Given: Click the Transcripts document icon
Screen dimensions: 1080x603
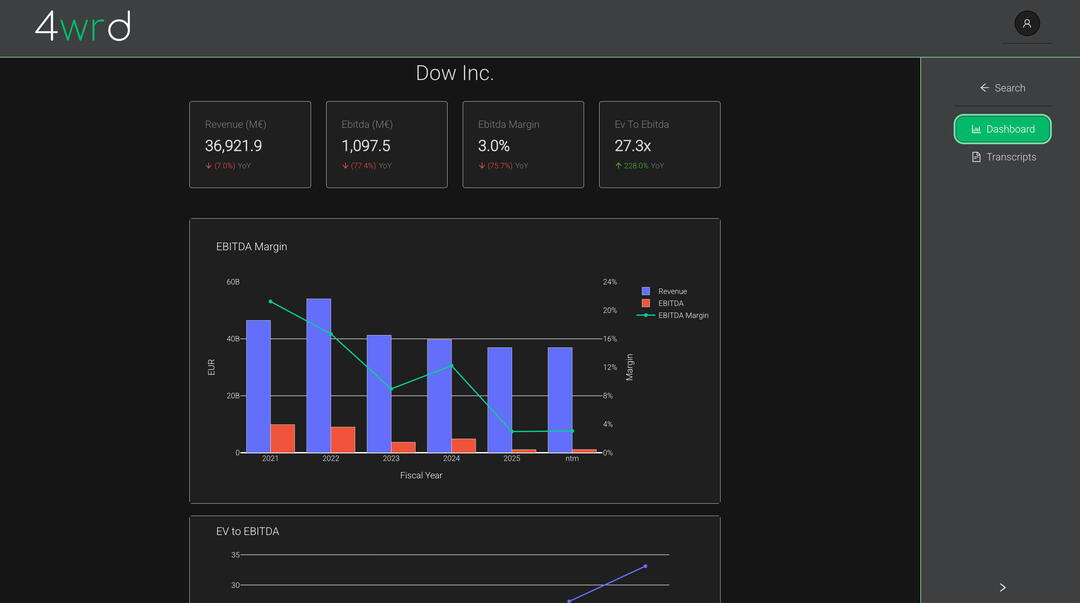Looking at the screenshot, I should [976, 157].
